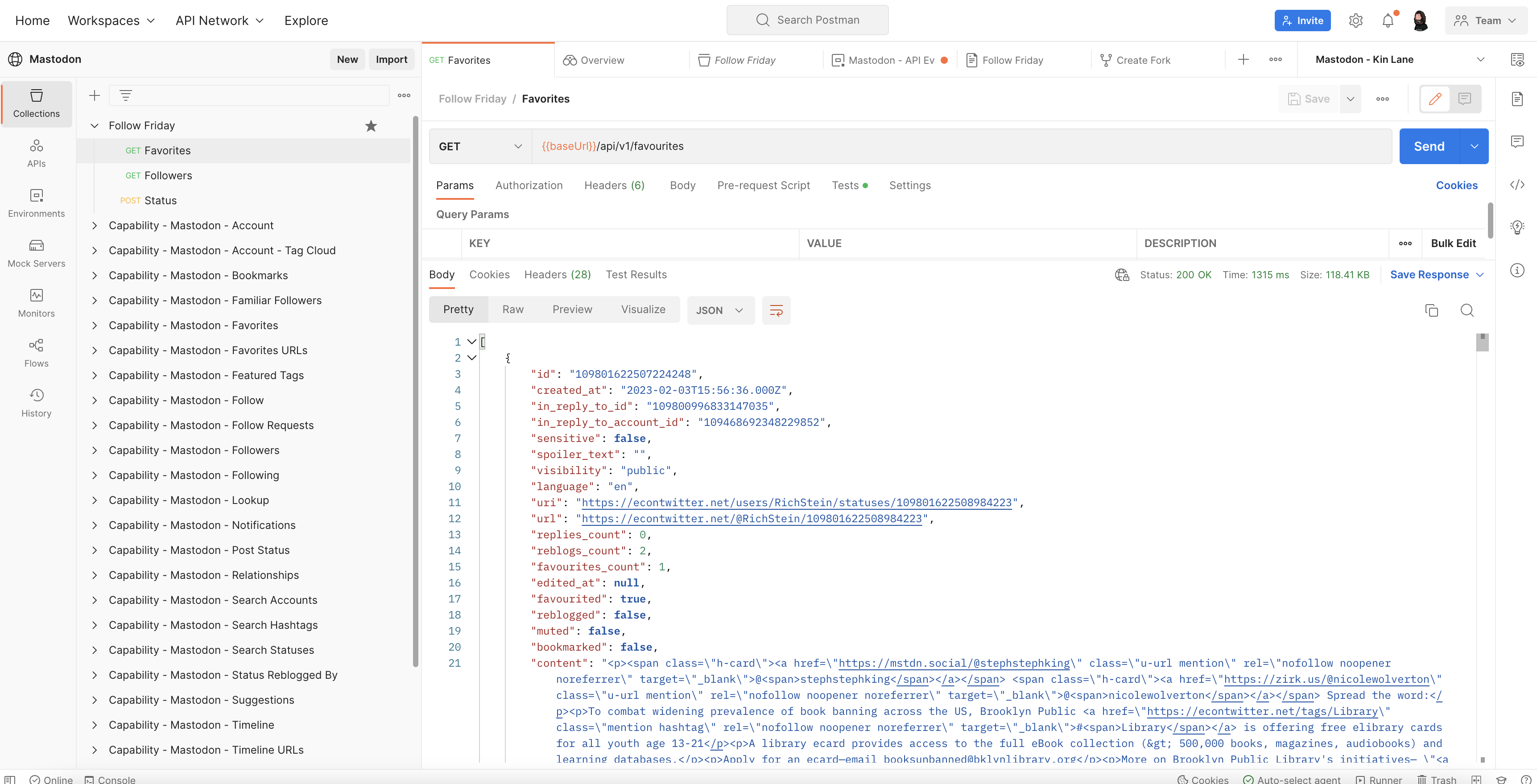Image resolution: width=1537 pixels, height=784 pixels.
Task: Collapse JSON array at line 1
Action: pos(471,342)
